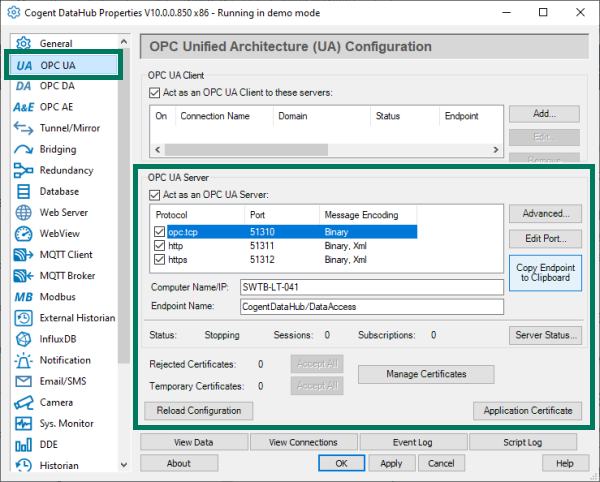600x482 pixels.
Task: Select the Web Server globe icon
Action: tap(23, 212)
